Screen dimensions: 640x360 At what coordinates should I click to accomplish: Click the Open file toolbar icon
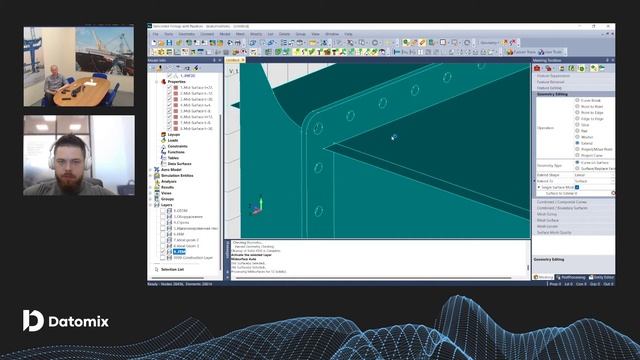coord(161,42)
